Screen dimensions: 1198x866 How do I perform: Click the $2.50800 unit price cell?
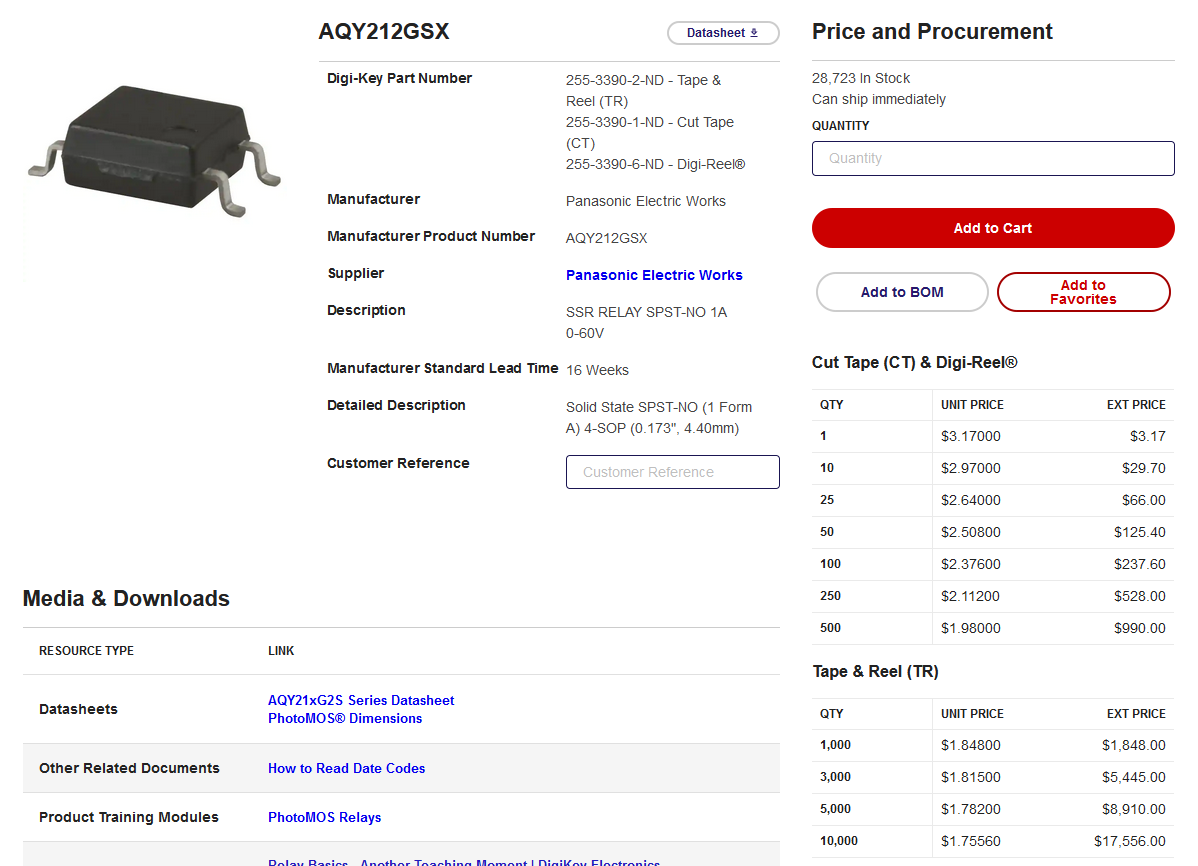970,533
